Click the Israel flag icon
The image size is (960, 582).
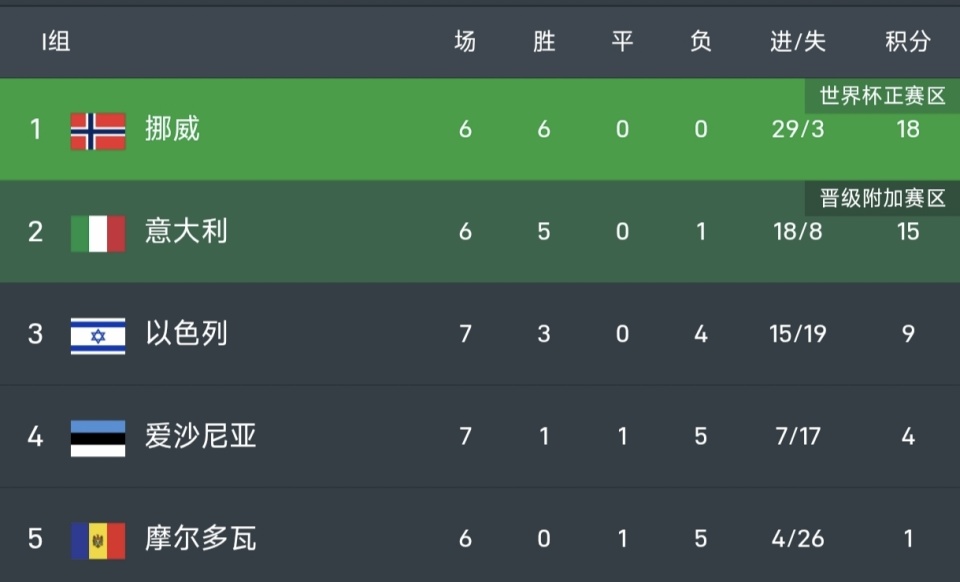[98, 335]
